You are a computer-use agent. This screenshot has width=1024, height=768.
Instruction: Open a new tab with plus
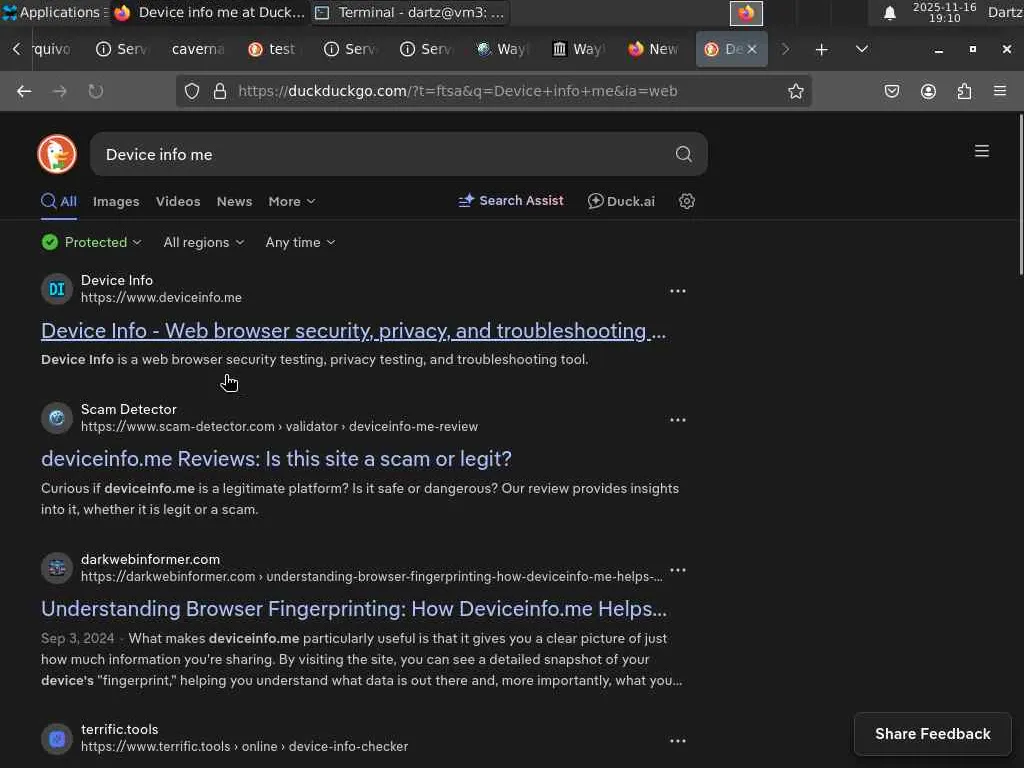point(822,50)
